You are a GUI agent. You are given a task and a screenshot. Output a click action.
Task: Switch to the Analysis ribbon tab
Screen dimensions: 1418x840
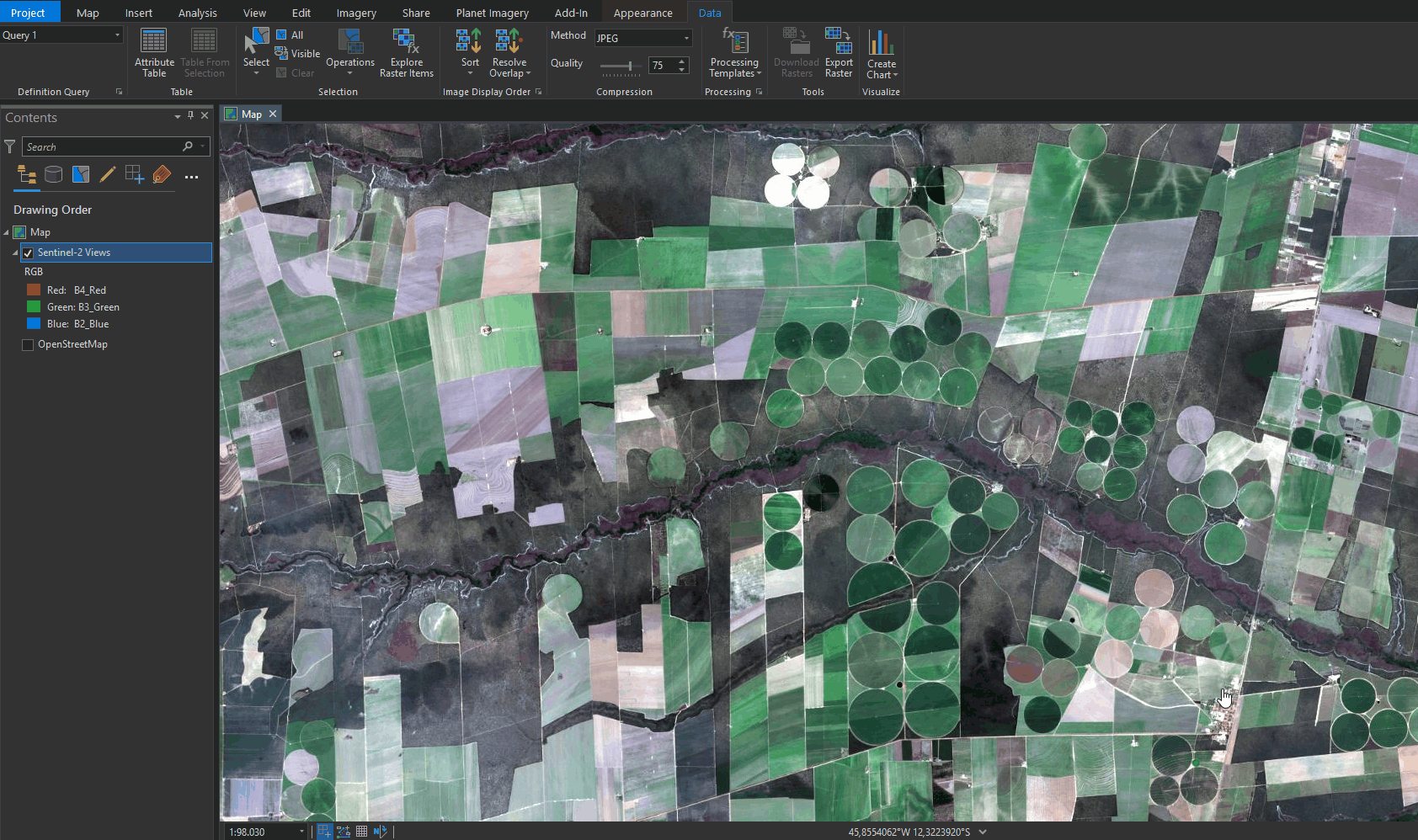click(x=198, y=13)
